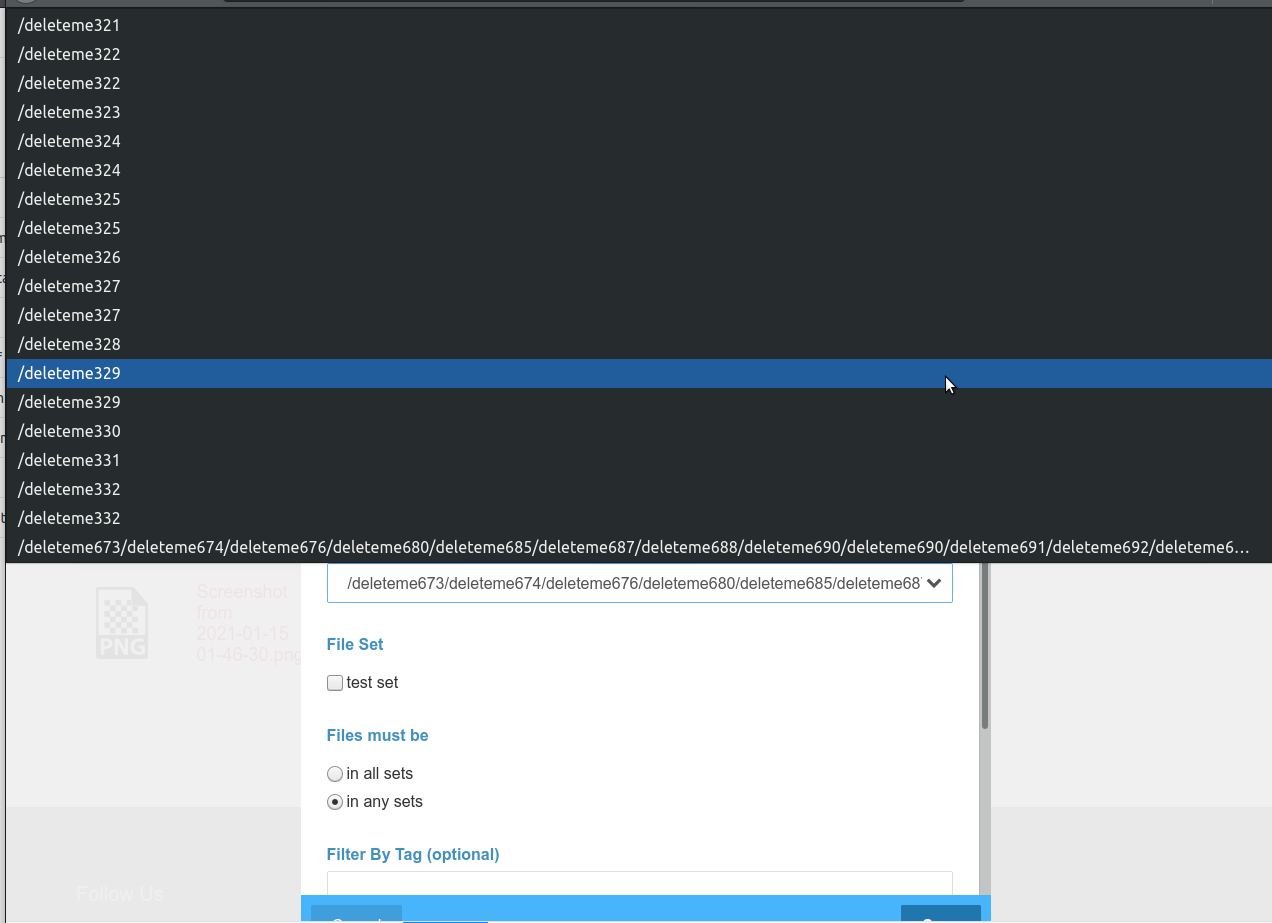The width and height of the screenshot is (1272, 923).
Task: Open the Follow Us link
Action: click(119, 893)
